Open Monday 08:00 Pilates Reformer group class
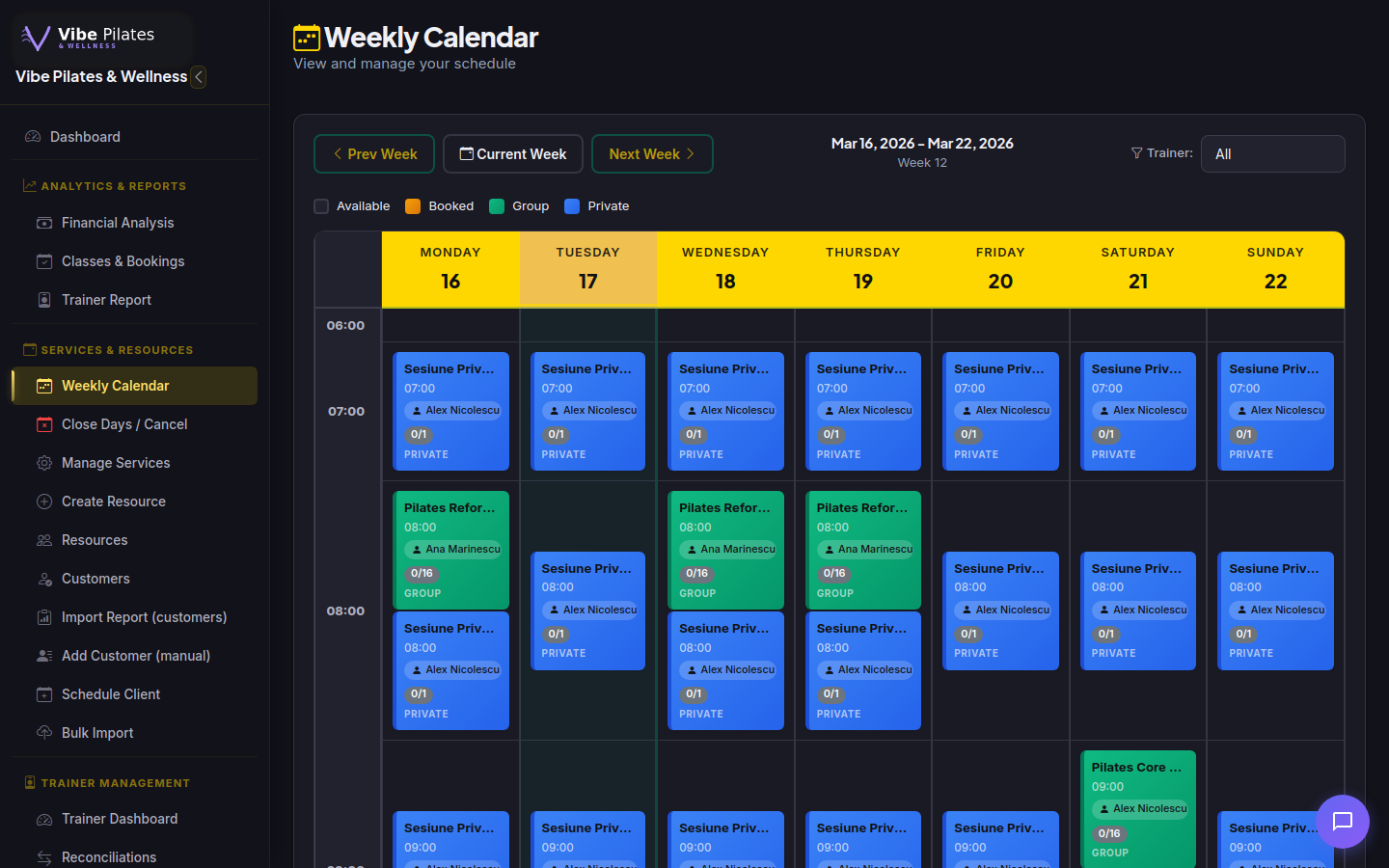Screen dimensions: 1389x868 (450, 550)
